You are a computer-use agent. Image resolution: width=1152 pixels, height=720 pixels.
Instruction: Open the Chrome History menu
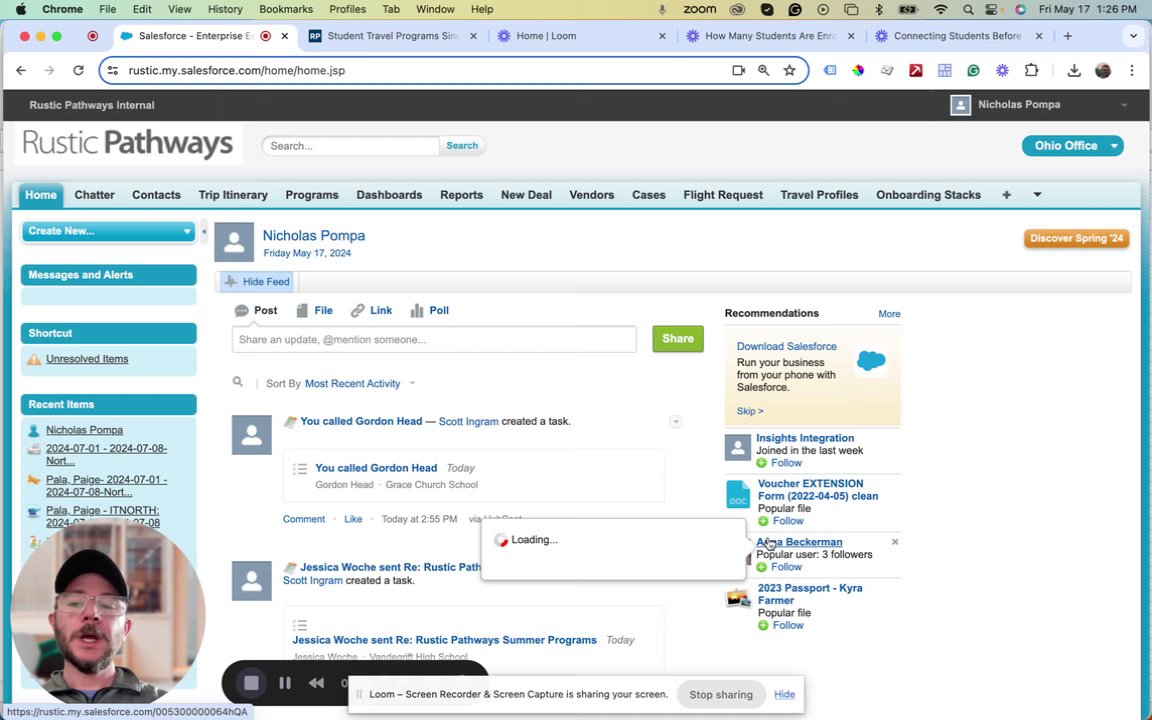(225, 10)
